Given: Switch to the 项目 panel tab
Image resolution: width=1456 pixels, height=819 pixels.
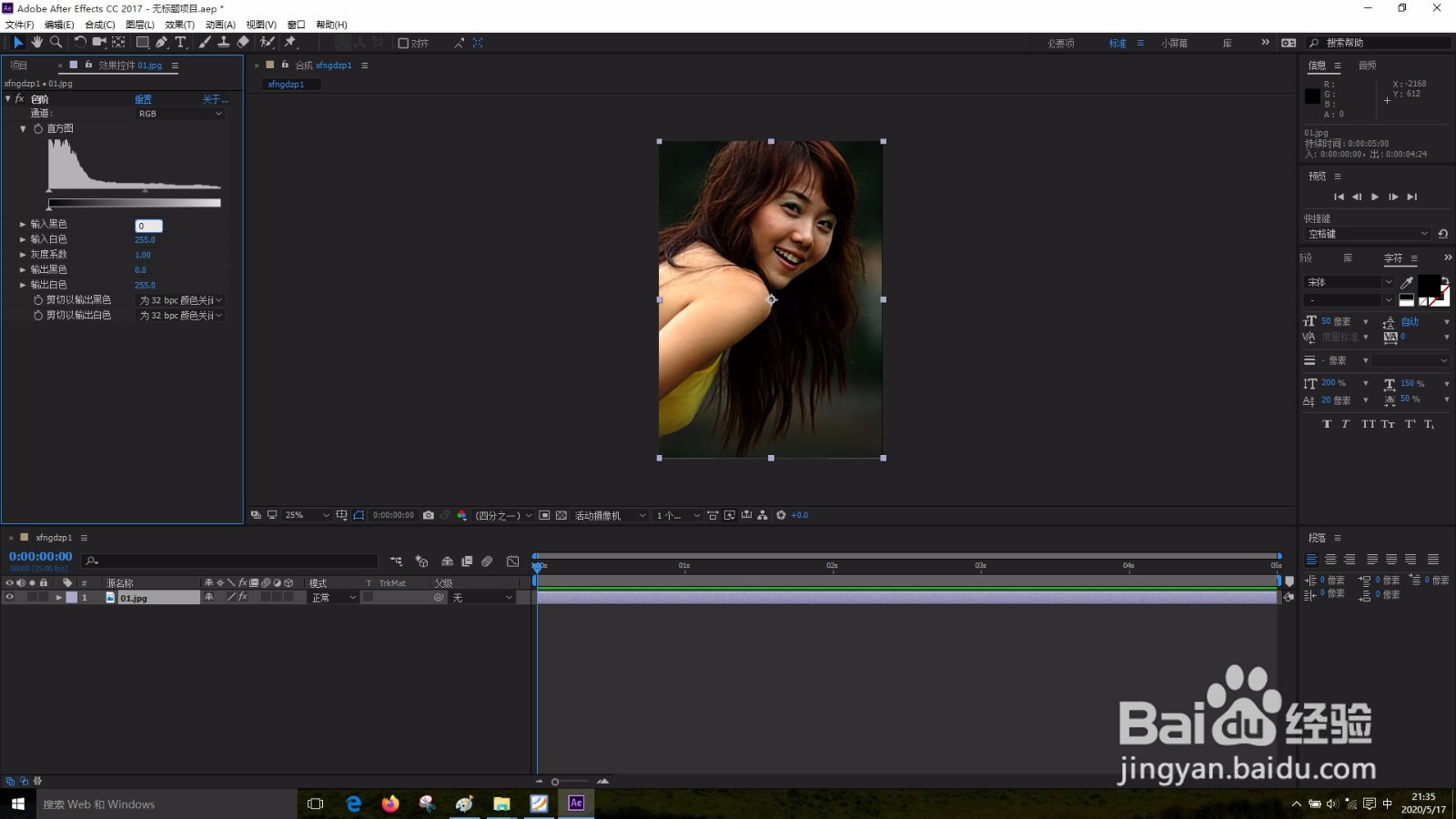Looking at the screenshot, I should click(19, 66).
